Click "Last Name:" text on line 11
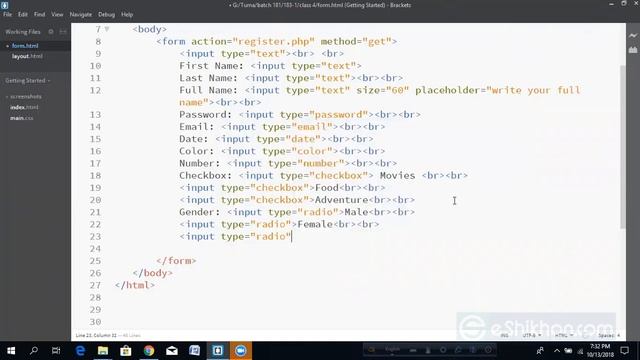 (x=208, y=78)
